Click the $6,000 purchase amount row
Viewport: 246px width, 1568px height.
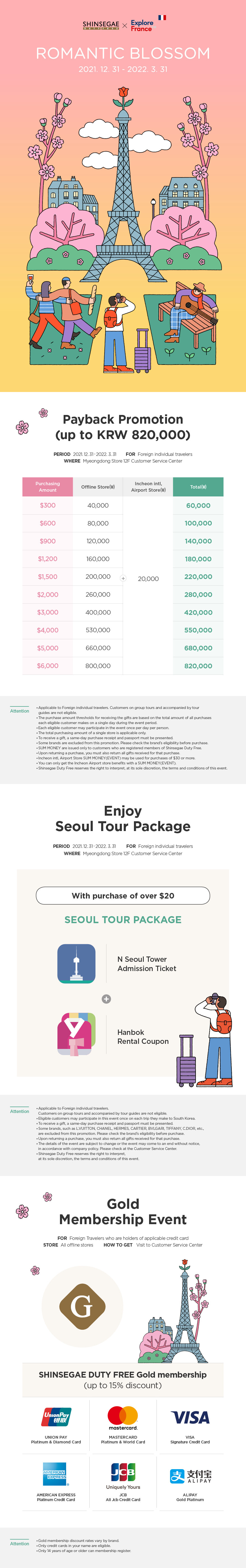48,665
